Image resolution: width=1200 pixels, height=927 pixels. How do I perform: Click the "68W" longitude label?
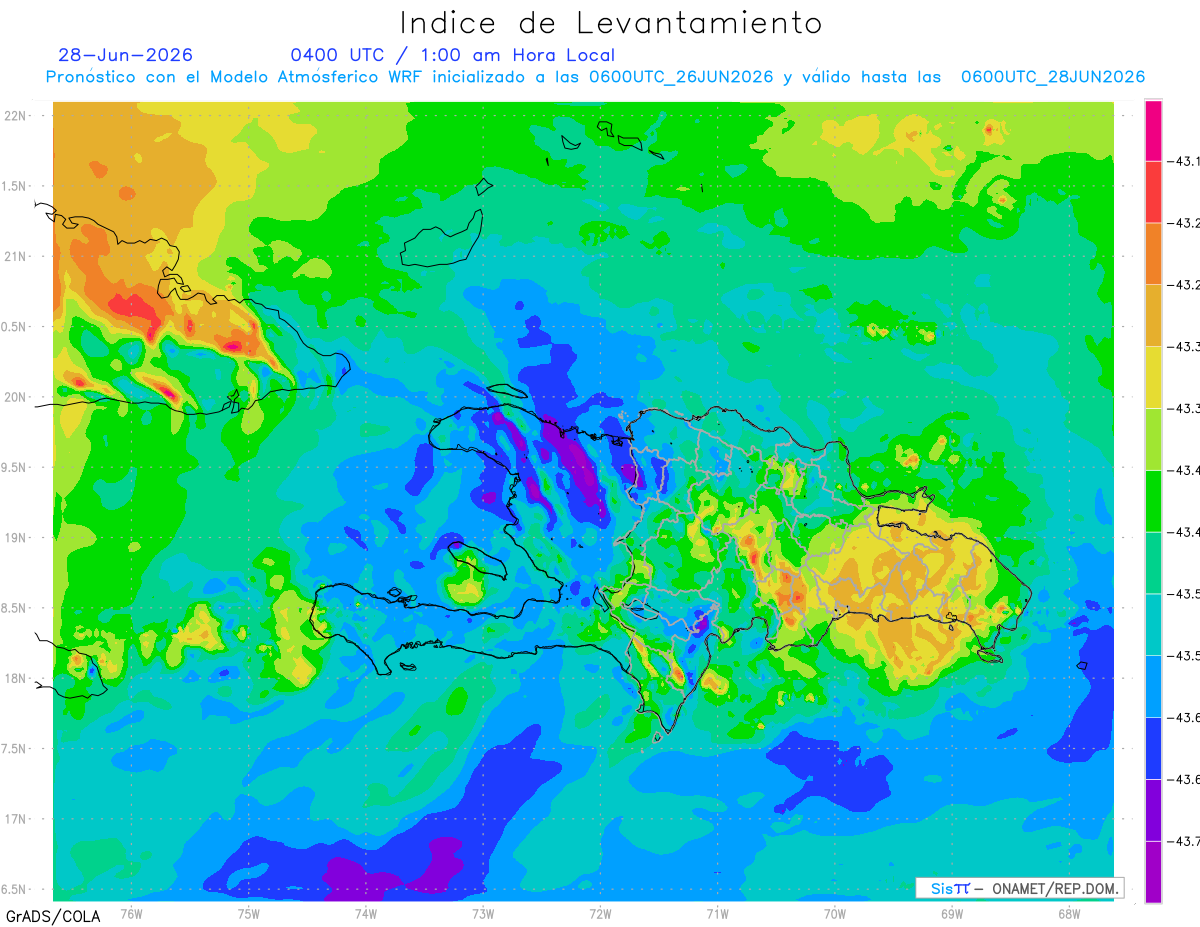[1068, 913]
